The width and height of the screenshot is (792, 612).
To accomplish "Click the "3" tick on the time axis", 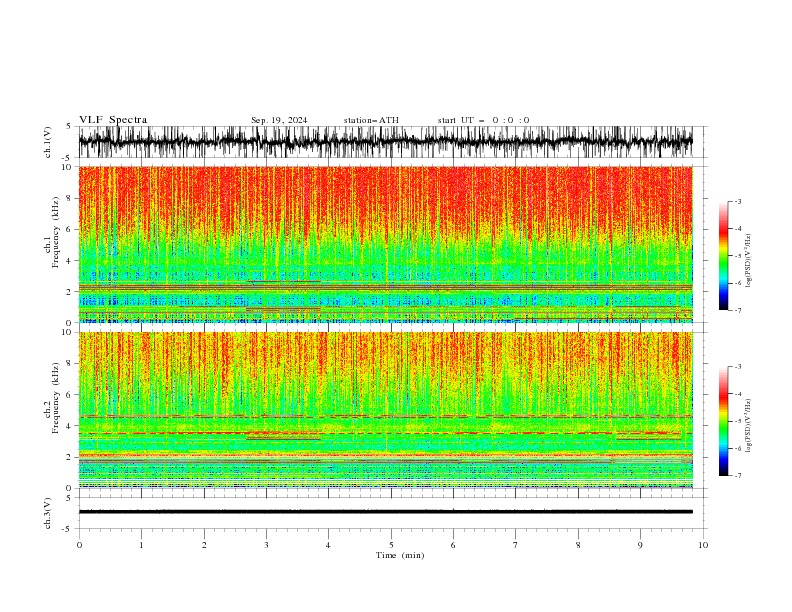I will pyautogui.click(x=266, y=545).
